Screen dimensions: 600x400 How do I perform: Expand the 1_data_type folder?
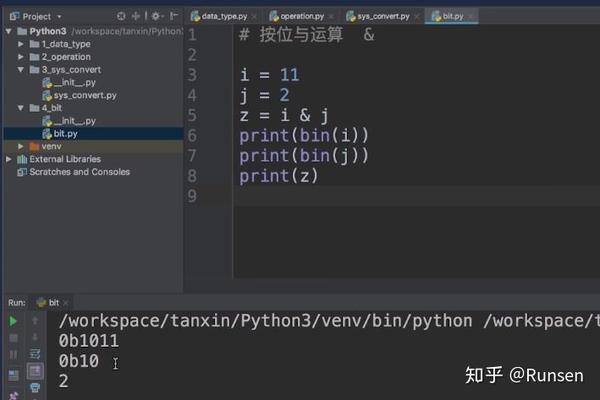(x=21, y=44)
